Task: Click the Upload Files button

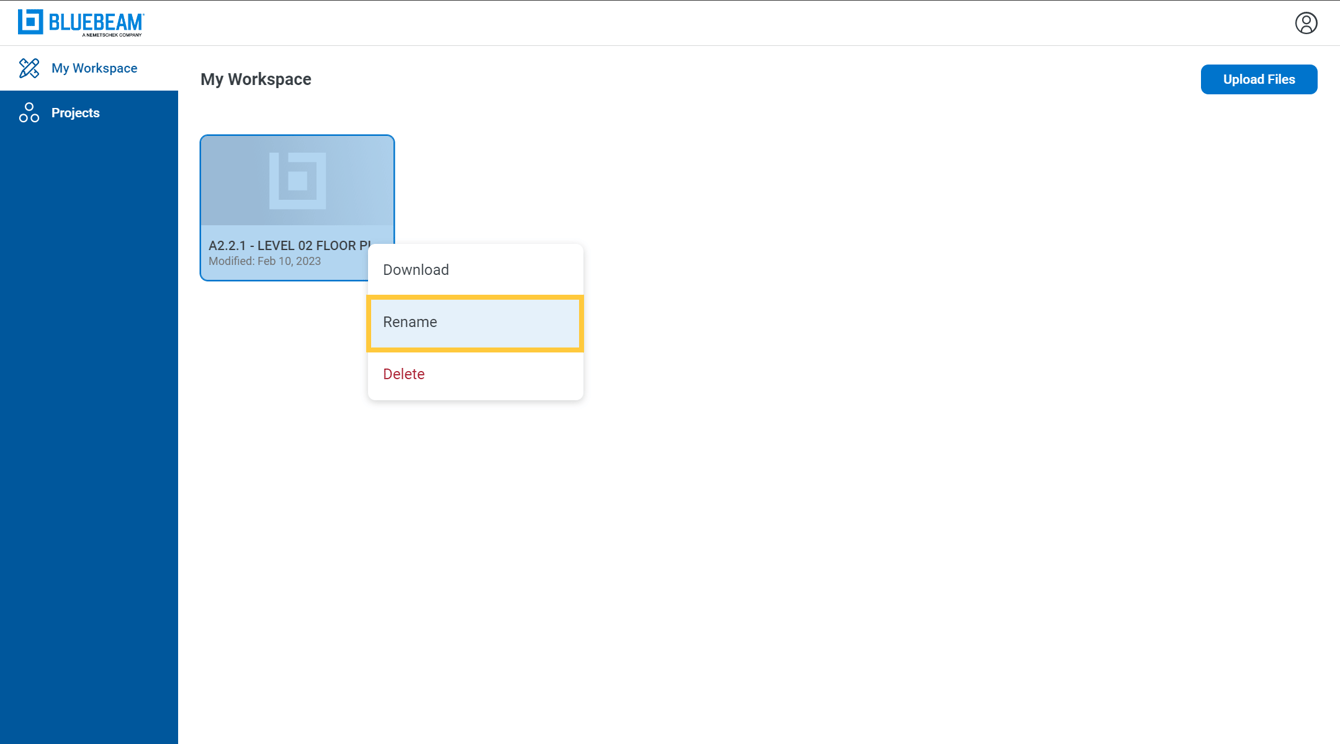Action: [x=1259, y=79]
